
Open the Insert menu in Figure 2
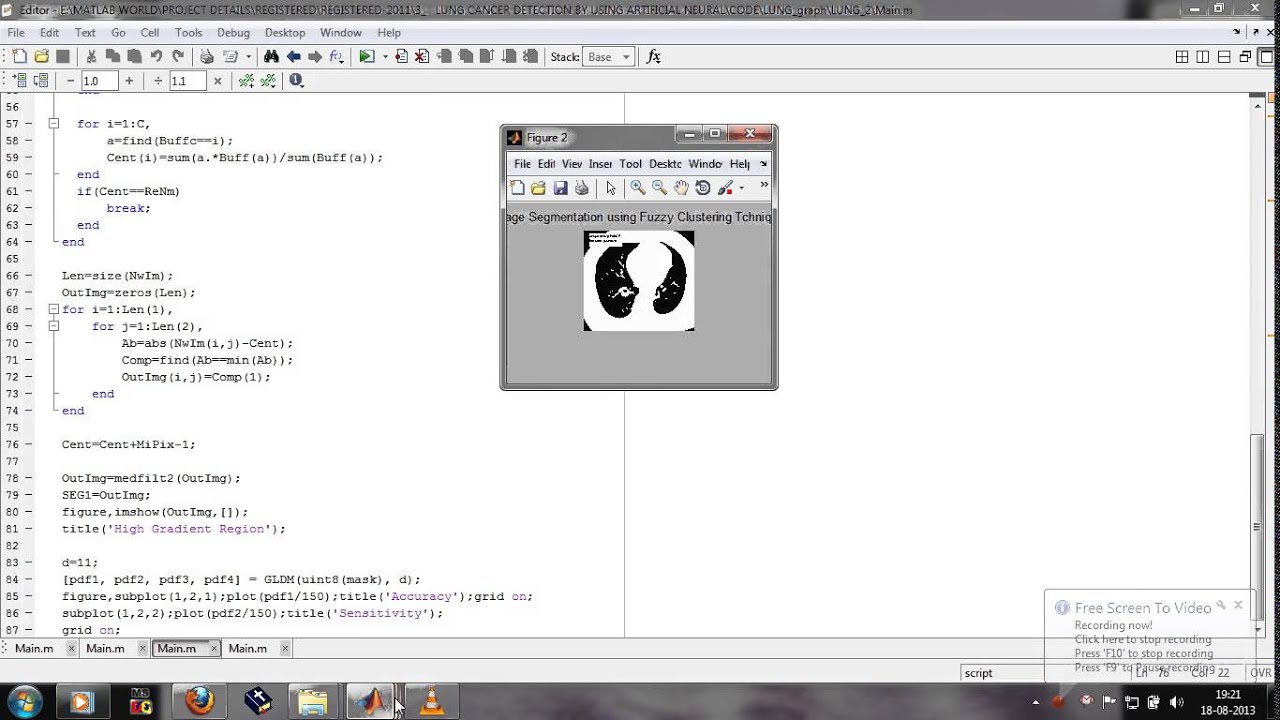pos(600,164)
